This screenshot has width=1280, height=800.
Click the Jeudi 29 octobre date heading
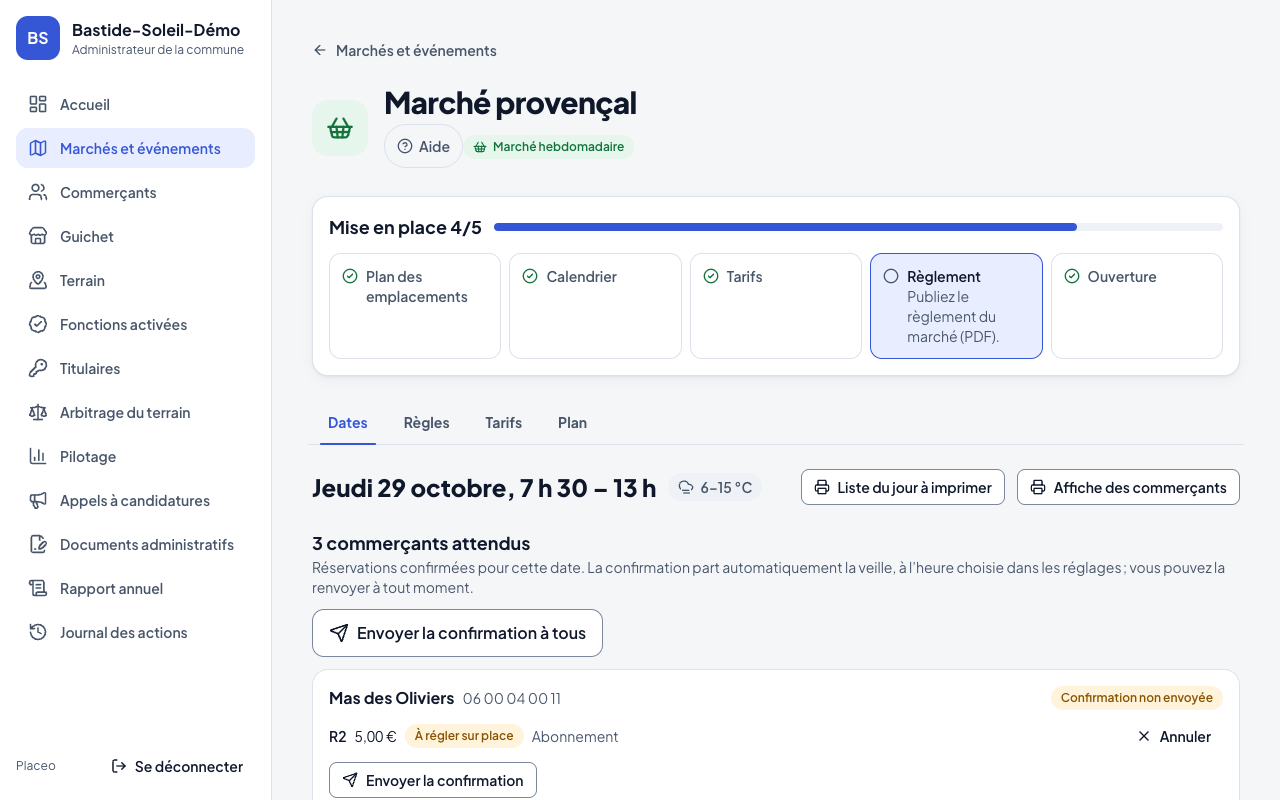(x=484, y=487)
